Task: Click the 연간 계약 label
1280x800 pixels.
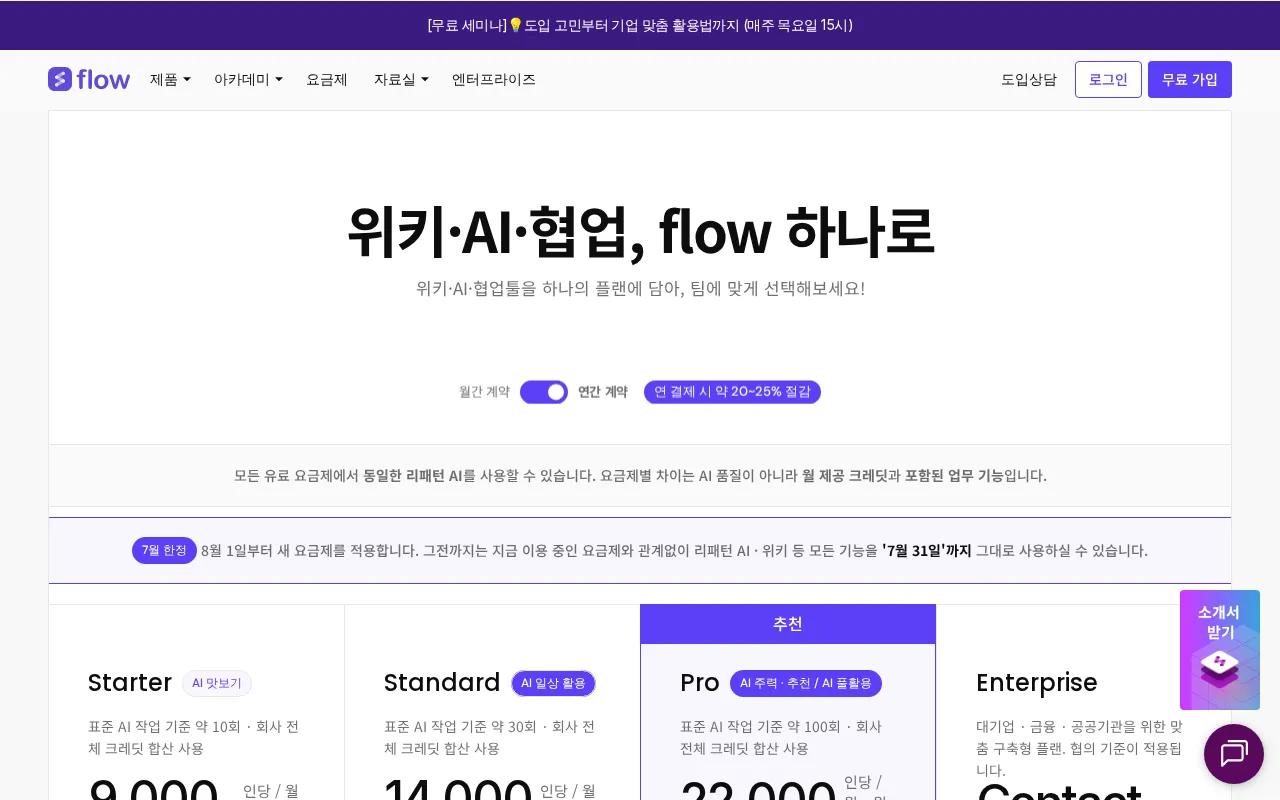Action: [603, 392]
